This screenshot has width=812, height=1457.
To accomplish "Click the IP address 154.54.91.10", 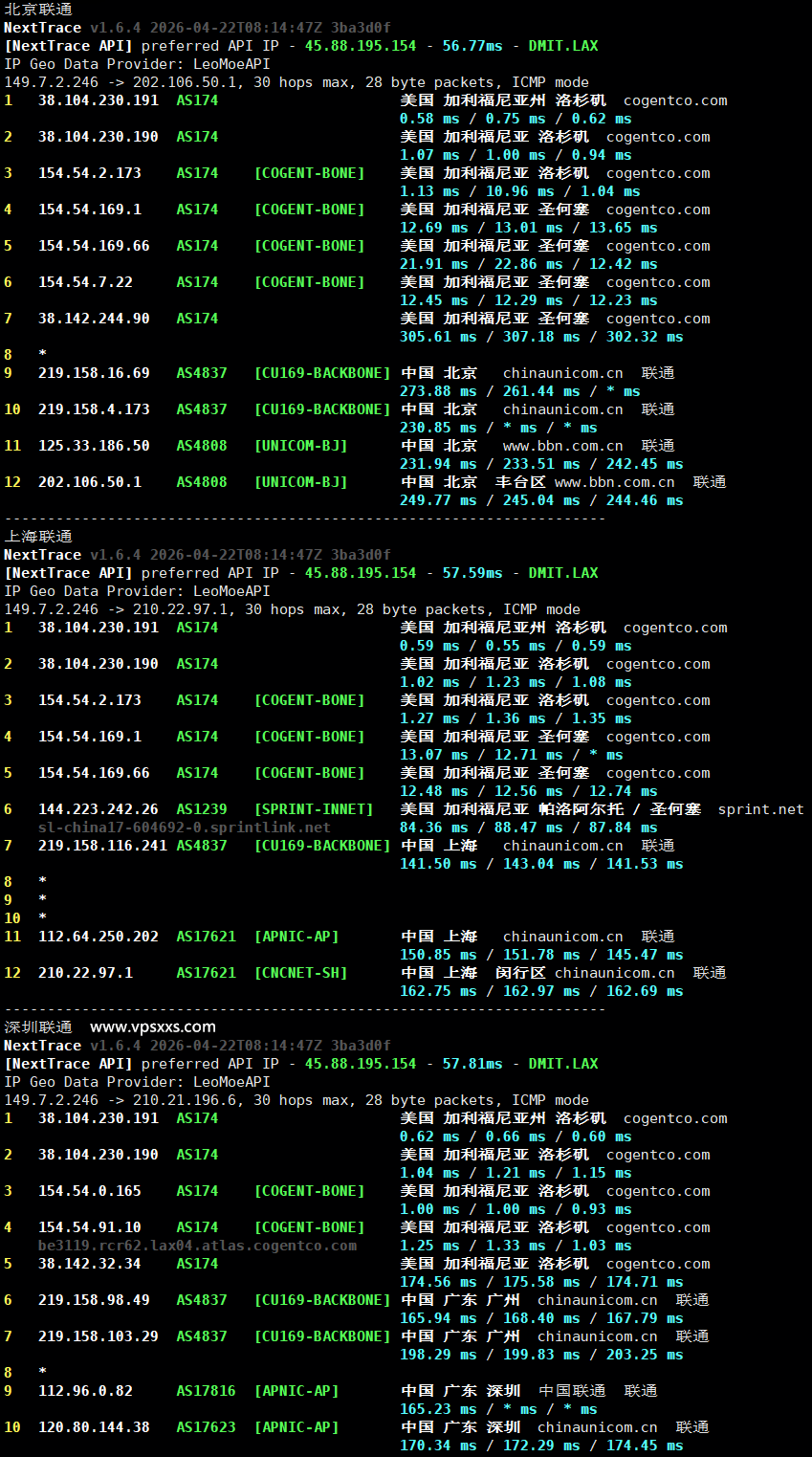I will [90, 1227].
